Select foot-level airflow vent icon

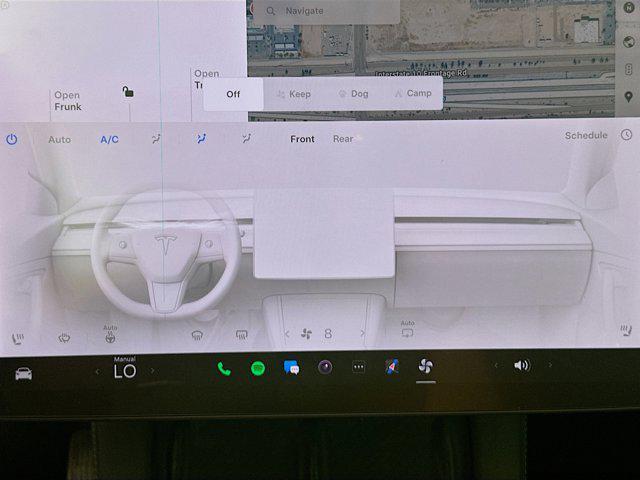[246, 139]
